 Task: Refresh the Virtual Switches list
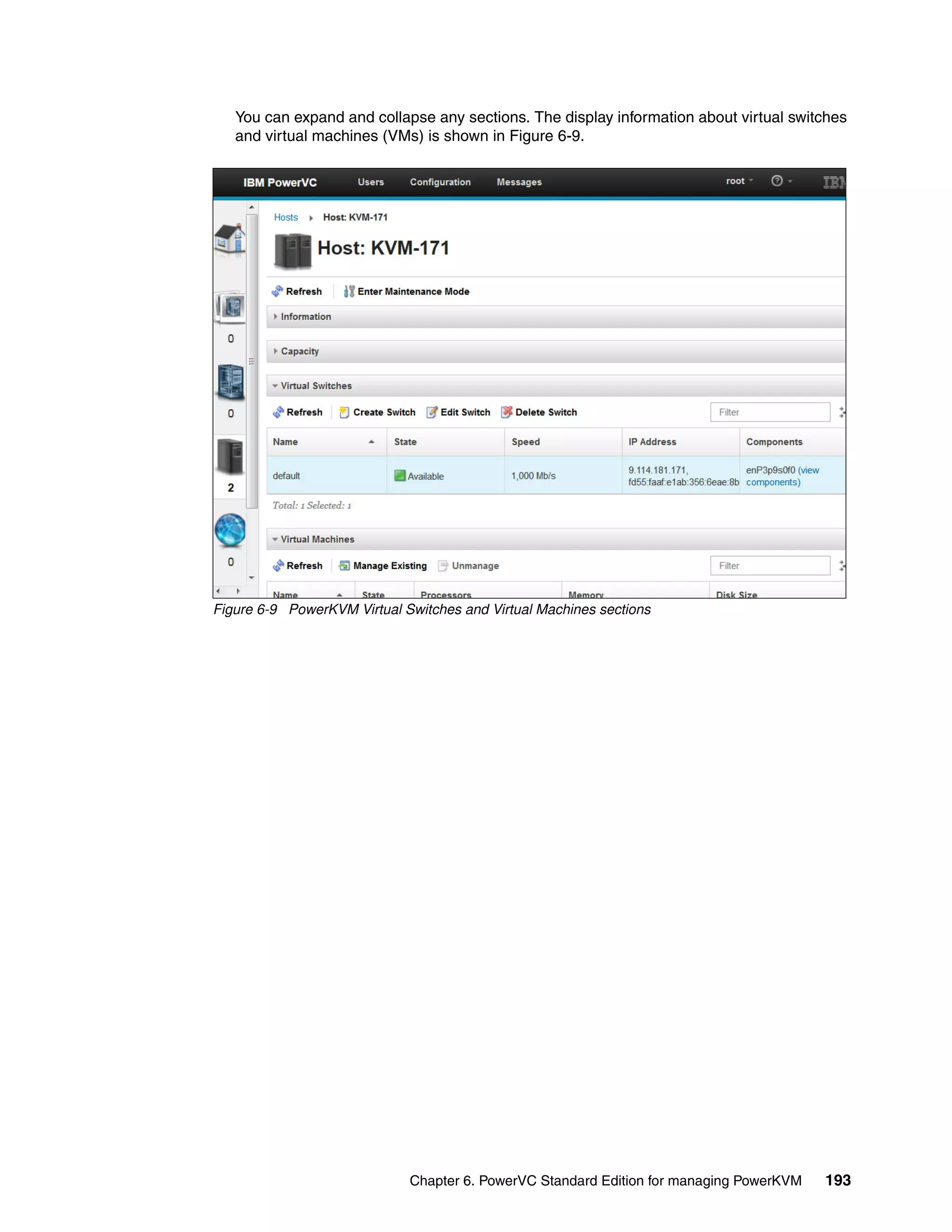(298, 412)
